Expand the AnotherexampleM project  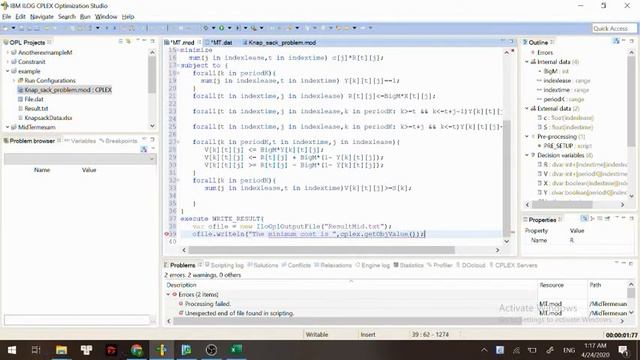click(7, 52)
